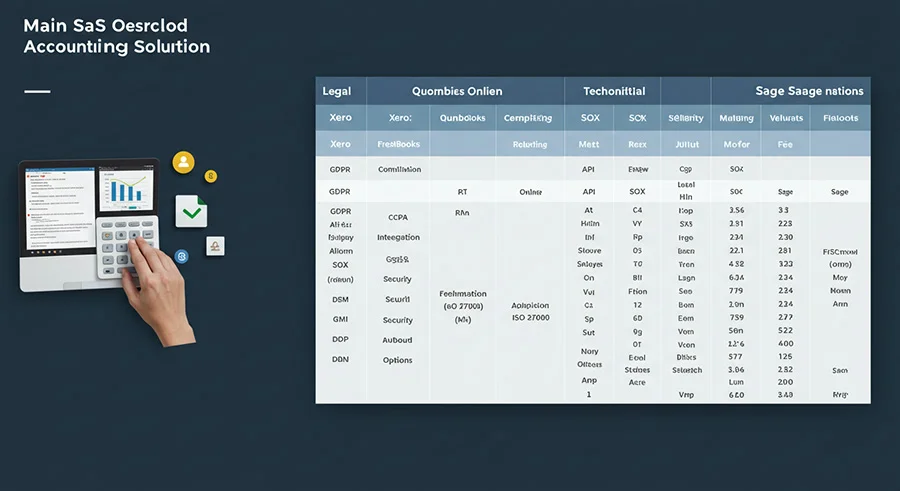Click the bar chart on laptop screen
900x491 pixels.
[126, 188]
